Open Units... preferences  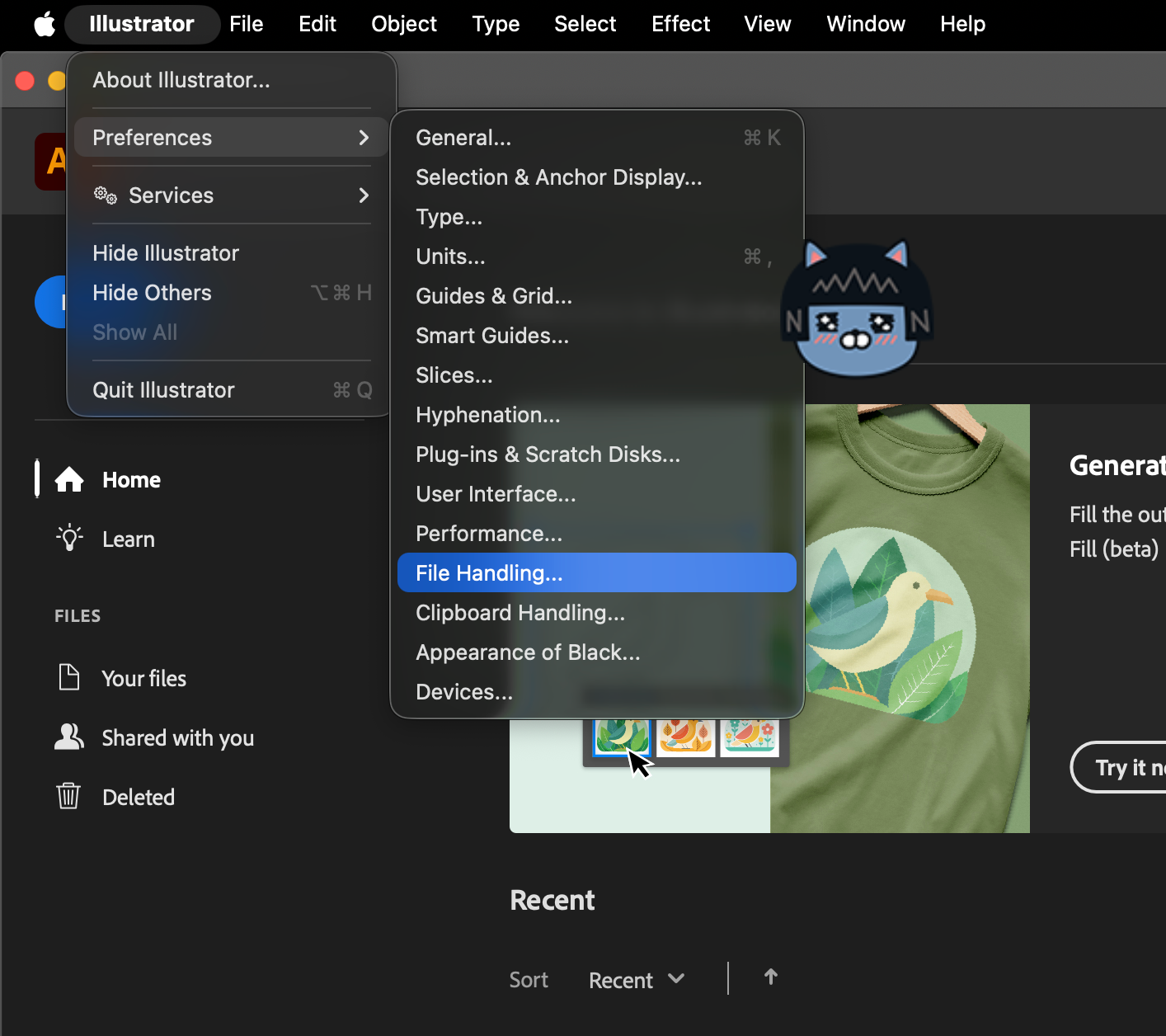[596, 257]
